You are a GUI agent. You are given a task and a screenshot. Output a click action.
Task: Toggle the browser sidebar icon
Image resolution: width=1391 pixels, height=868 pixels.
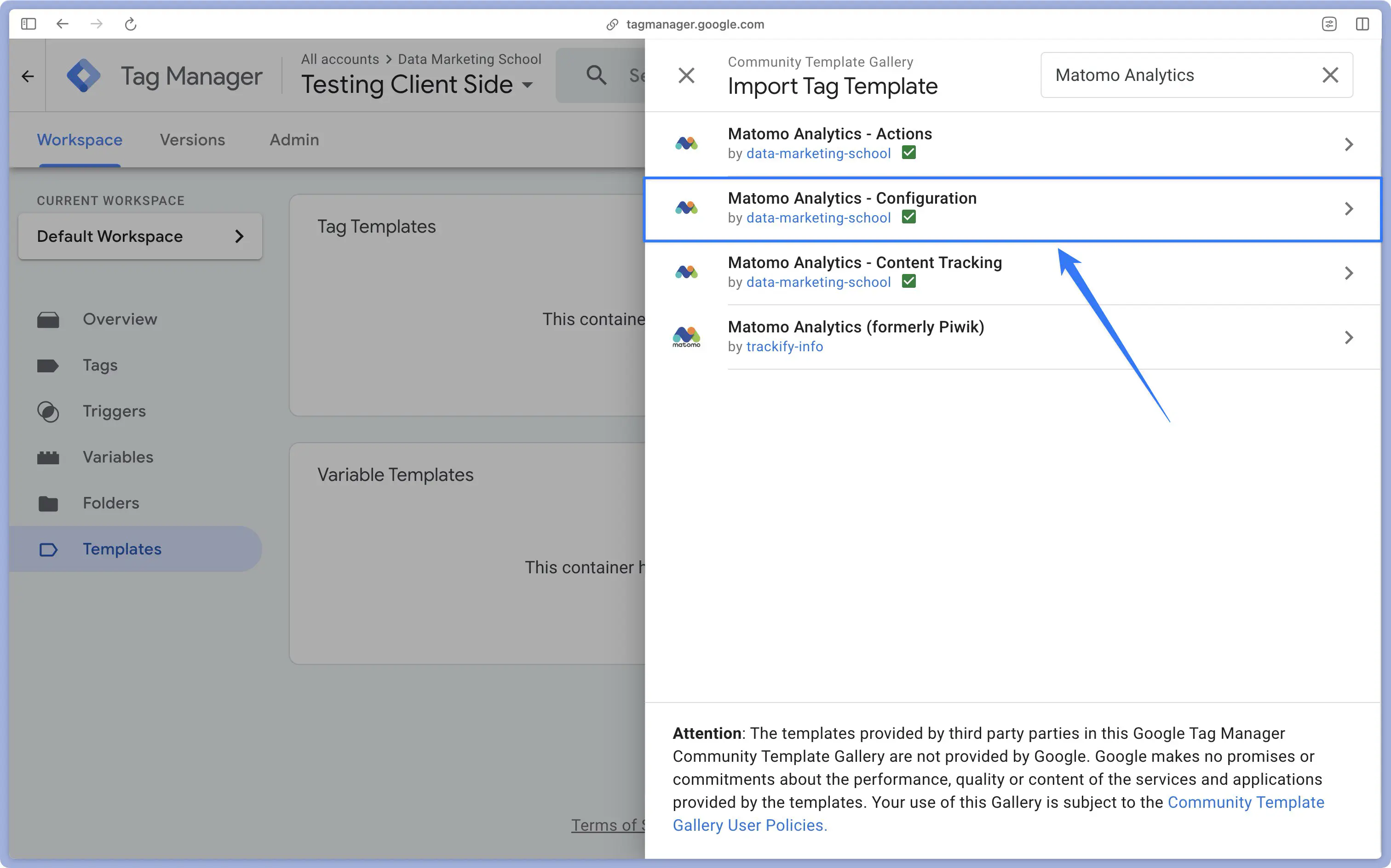28,23
